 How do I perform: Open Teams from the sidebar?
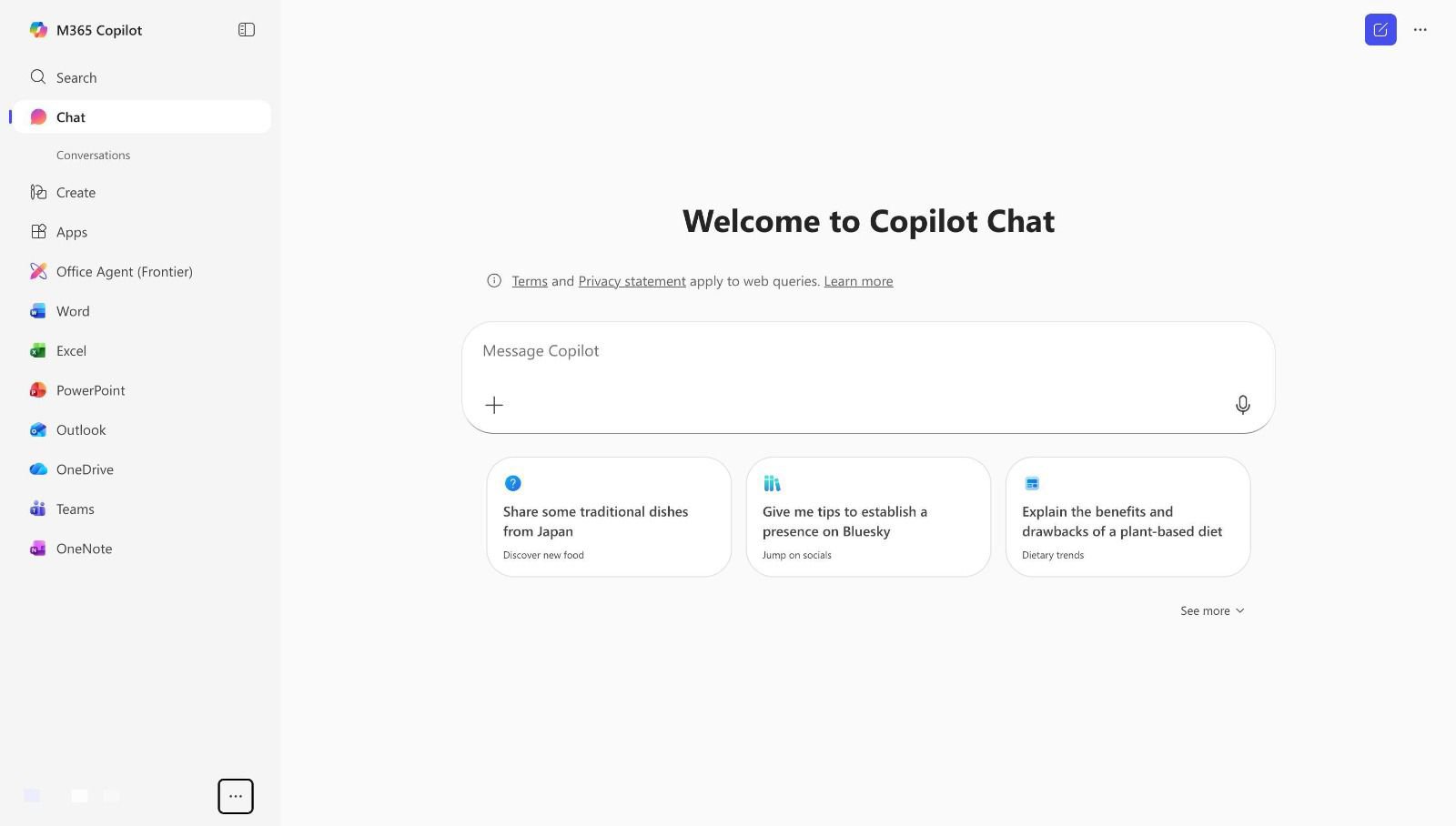tap(75, 509)
